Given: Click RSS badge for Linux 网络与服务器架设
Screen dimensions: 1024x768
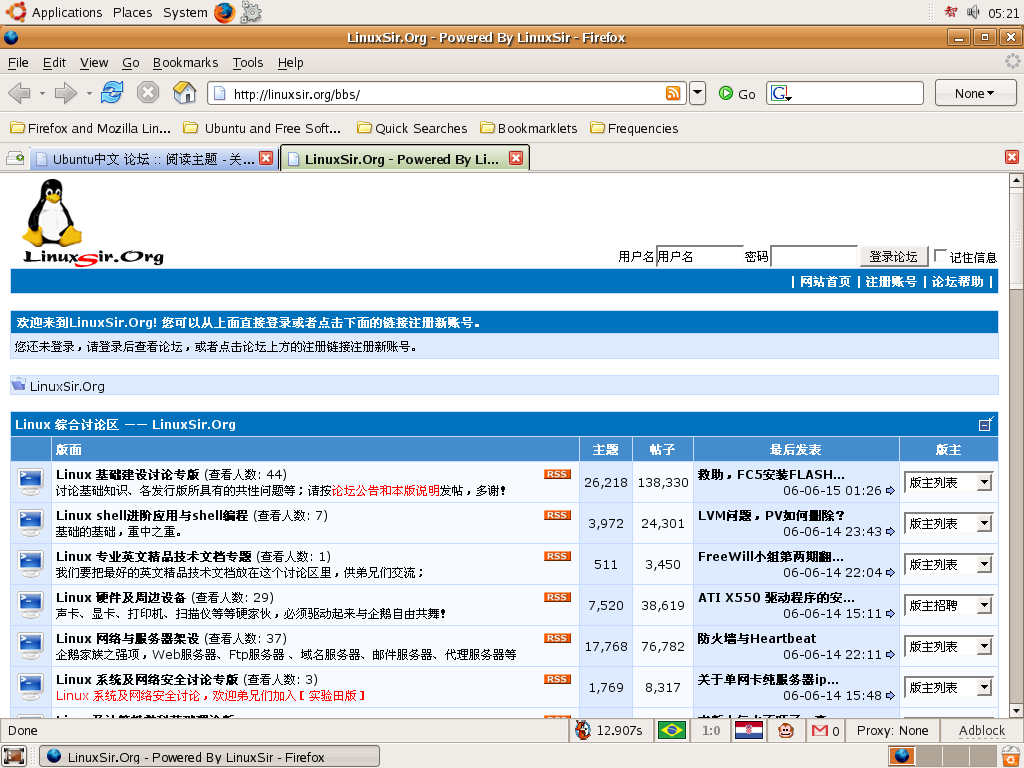Looking at the screenshot, I should click(557, 638).
